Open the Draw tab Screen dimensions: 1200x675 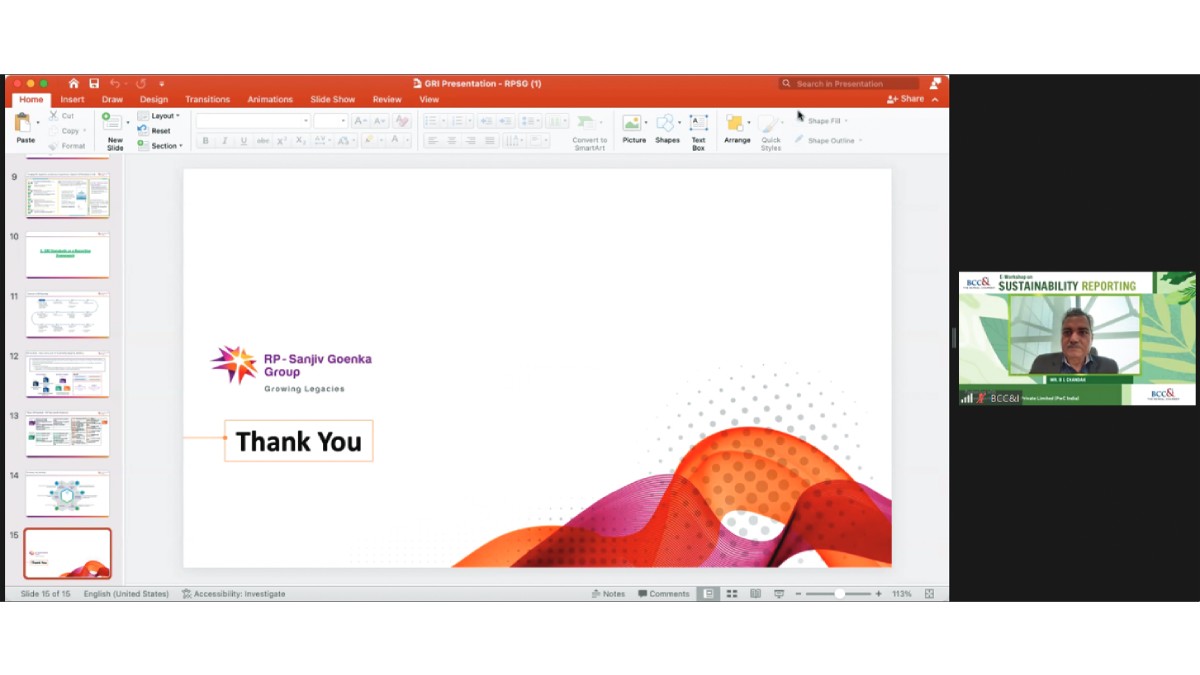pyautogui.click(x=112, y=99)
